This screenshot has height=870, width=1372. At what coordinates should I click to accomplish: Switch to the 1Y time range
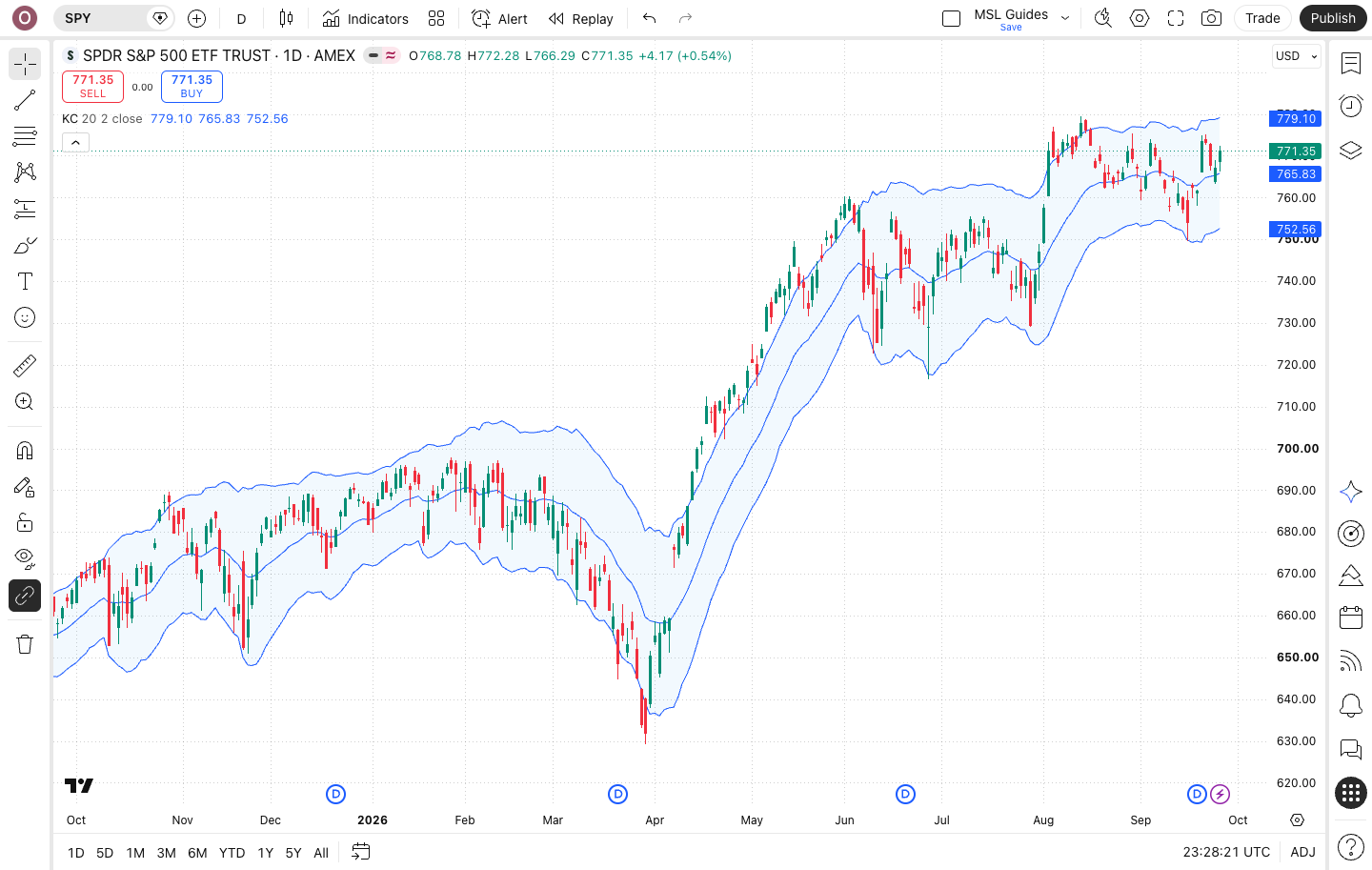[x=265, y=853]
